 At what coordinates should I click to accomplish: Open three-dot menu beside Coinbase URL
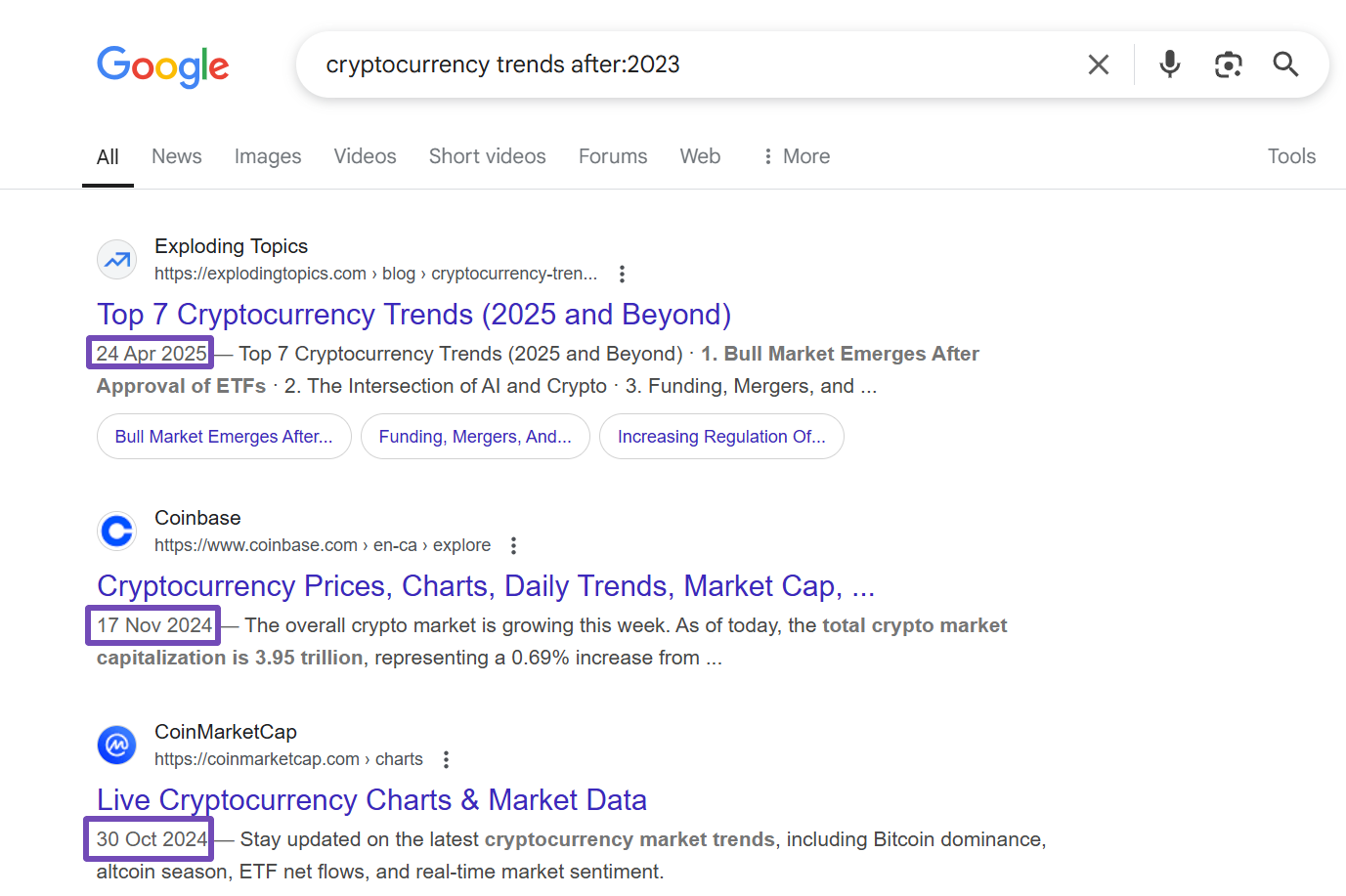513,545
